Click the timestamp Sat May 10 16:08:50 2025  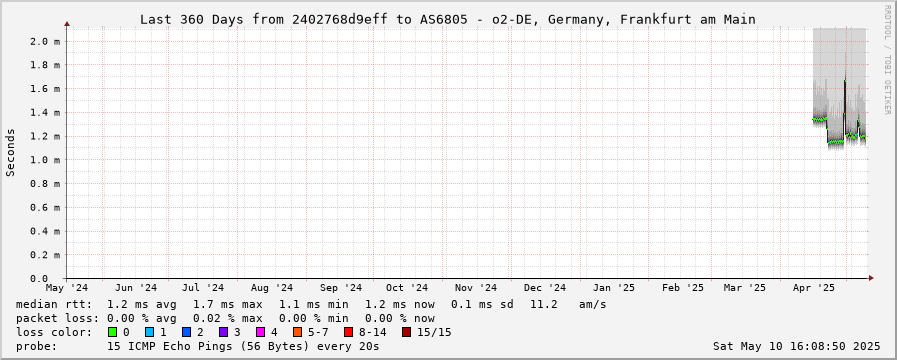(x=796, y=346)
